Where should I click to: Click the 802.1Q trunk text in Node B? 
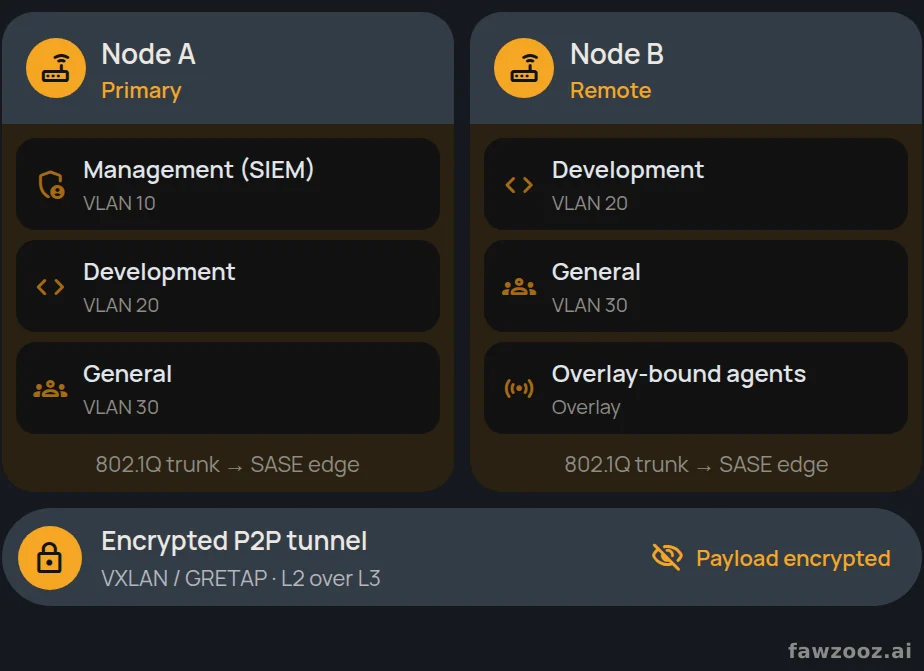(x=697, y=465)
